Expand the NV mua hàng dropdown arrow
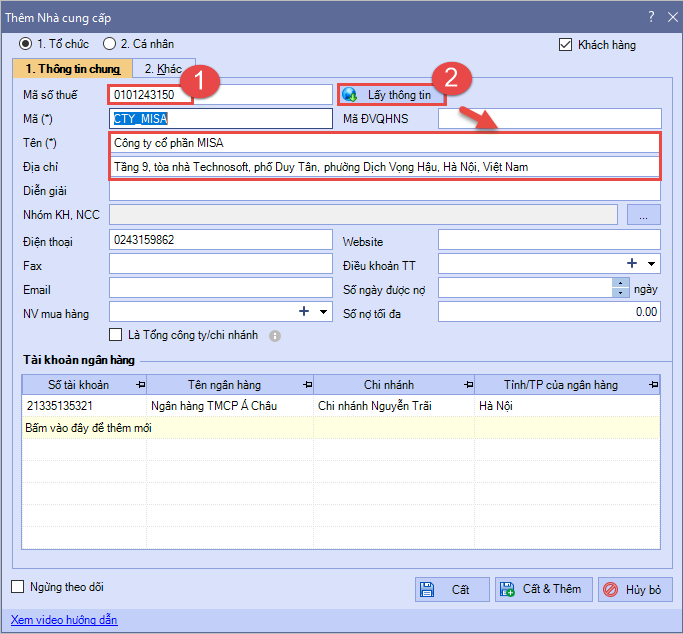 coord(323,313)
